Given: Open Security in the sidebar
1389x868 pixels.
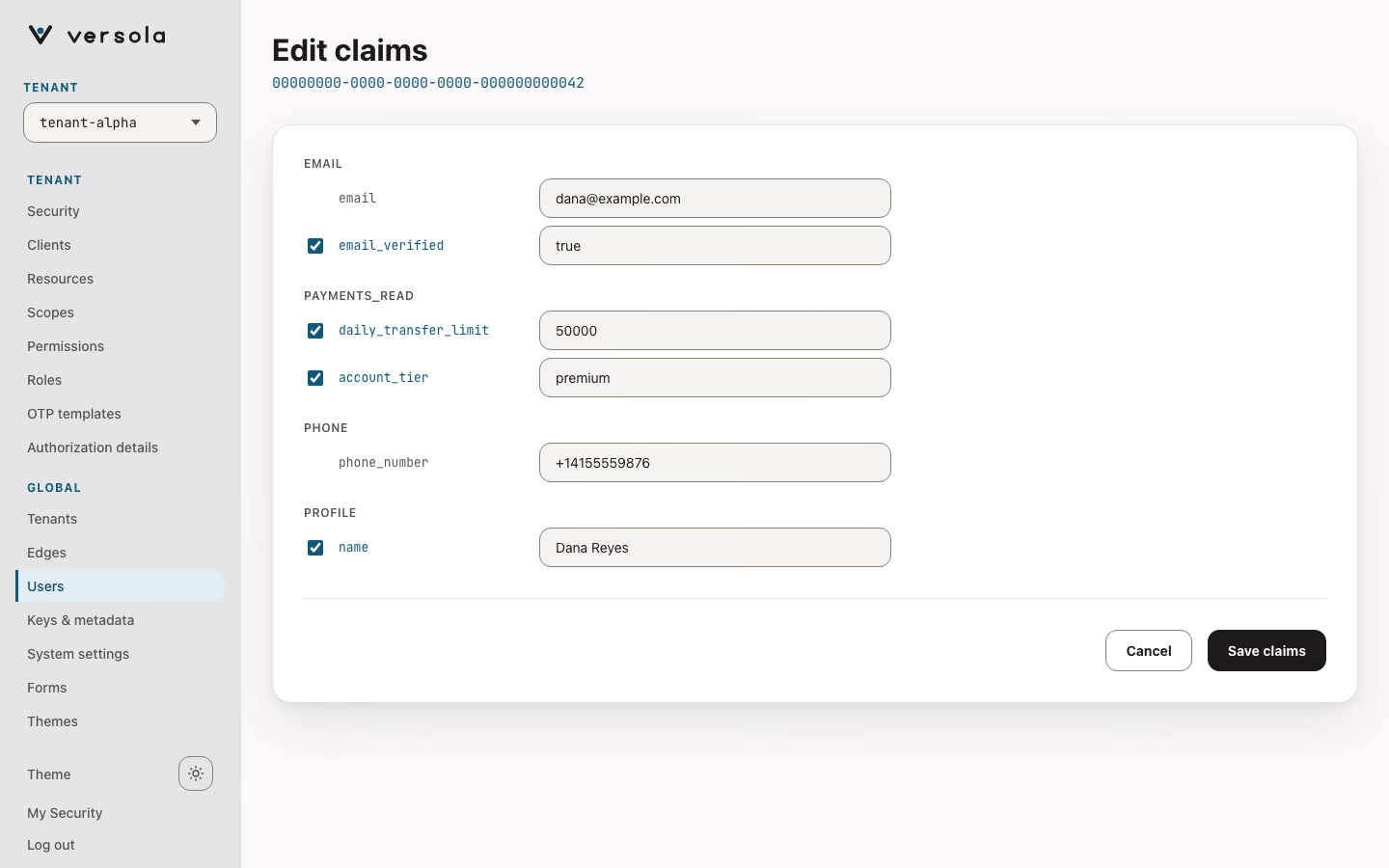Looking at the screenshot, I should point(120,211).
